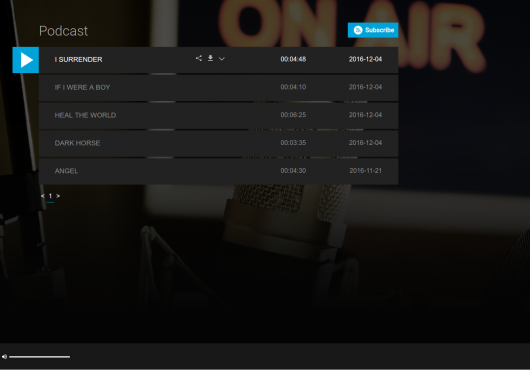Image resolution: width=530 pixels, height=370 pixels.
Task: Click the I SURRENDER title text
Action: click(x=78, y=59)
